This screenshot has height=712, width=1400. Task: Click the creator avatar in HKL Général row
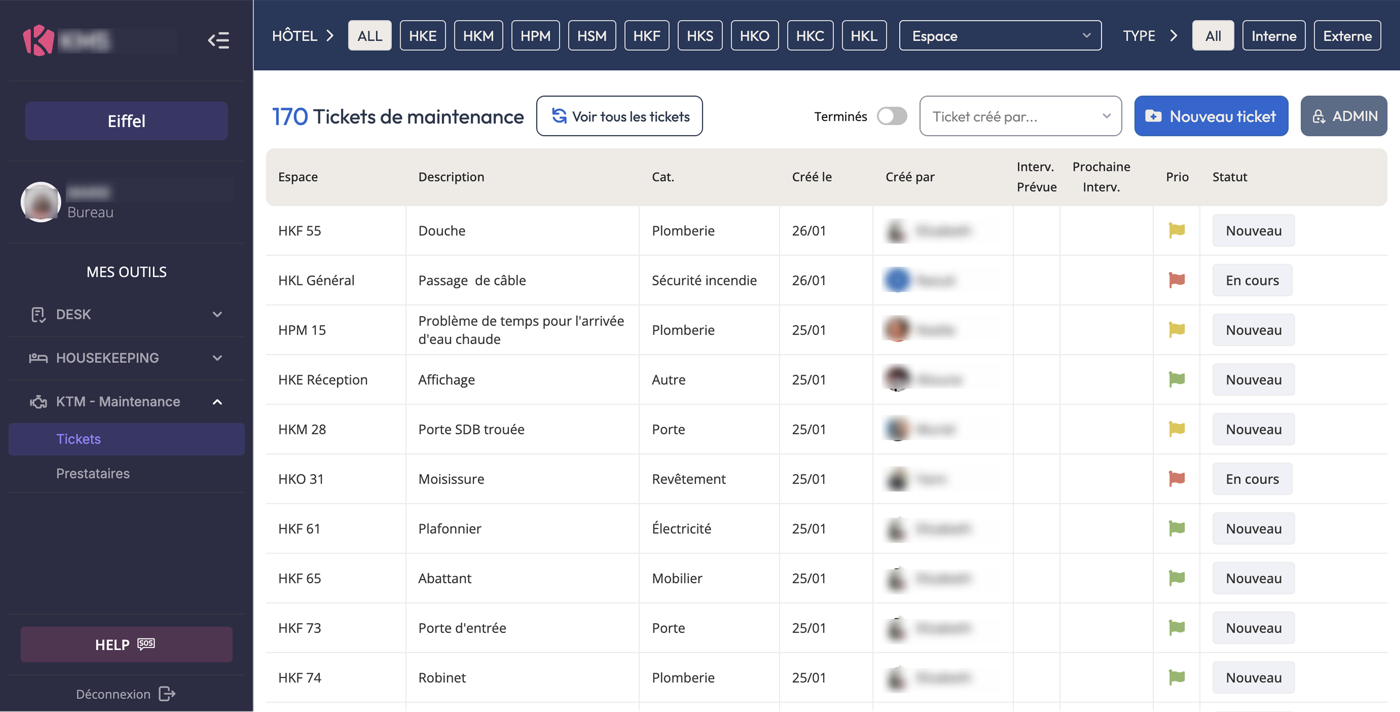[897, 280]
